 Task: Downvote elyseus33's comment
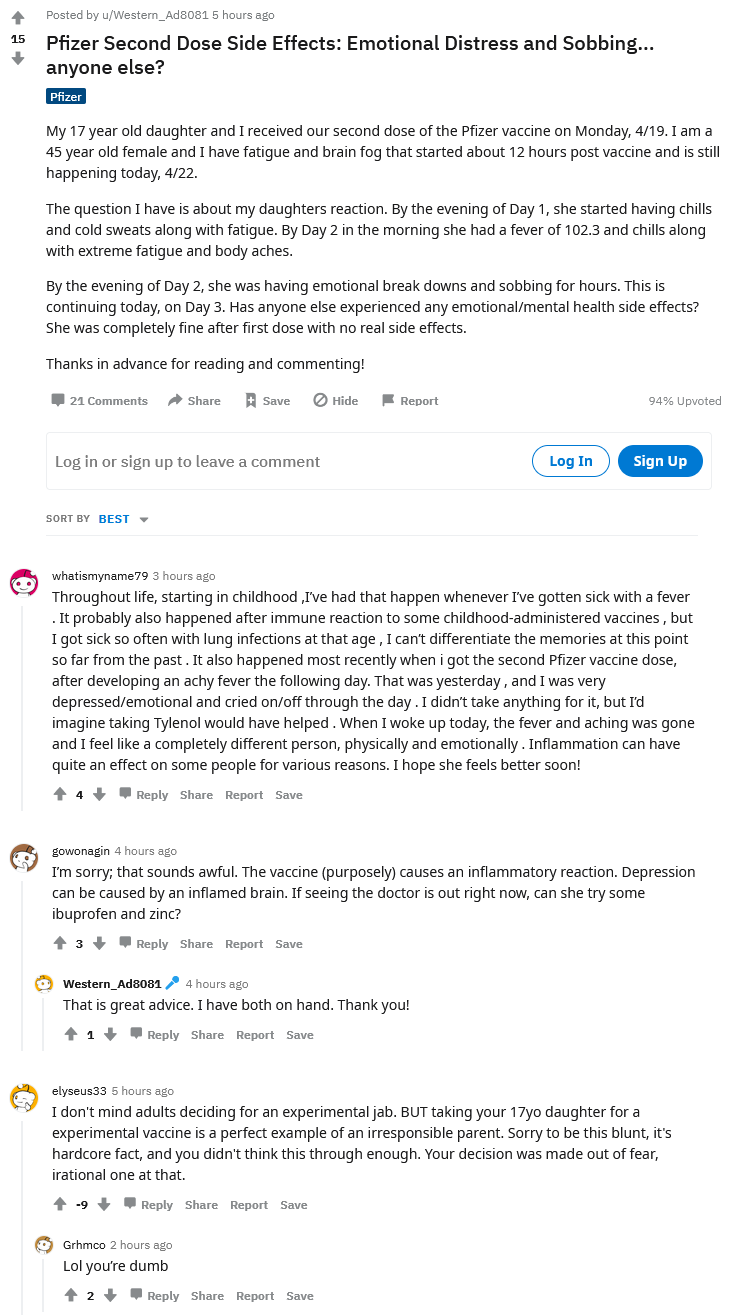pos(104,1204)
